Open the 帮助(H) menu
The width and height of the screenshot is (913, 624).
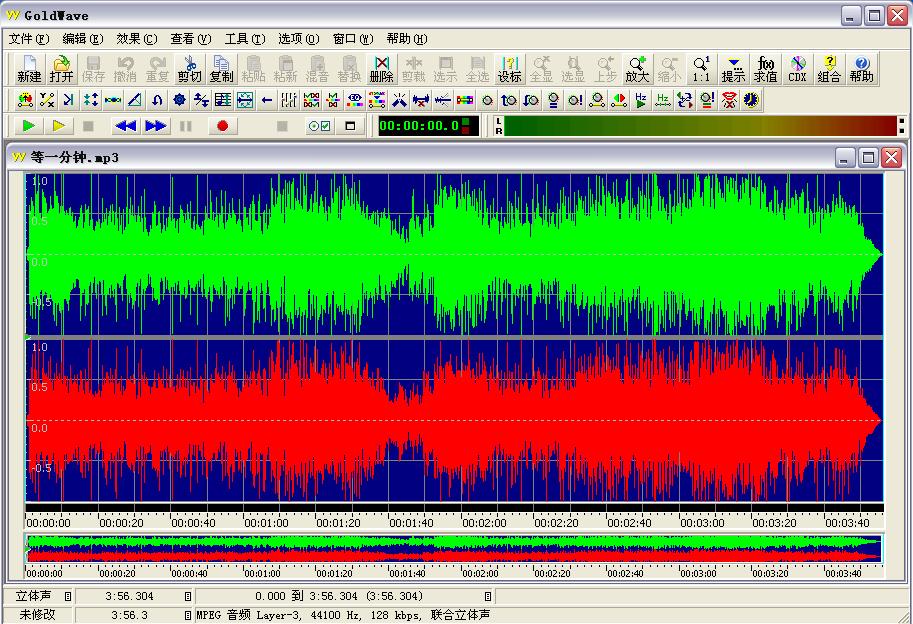tap(406, 39)
